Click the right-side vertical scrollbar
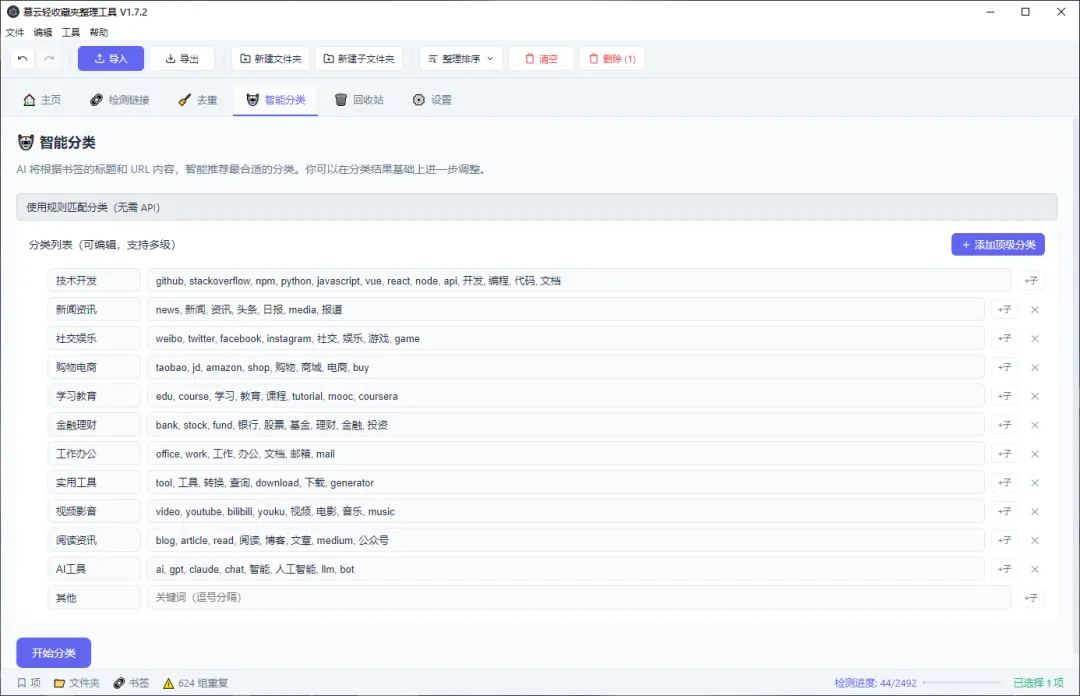The width and height of the screenshot is (1080, 696). tap(1074, 386)
